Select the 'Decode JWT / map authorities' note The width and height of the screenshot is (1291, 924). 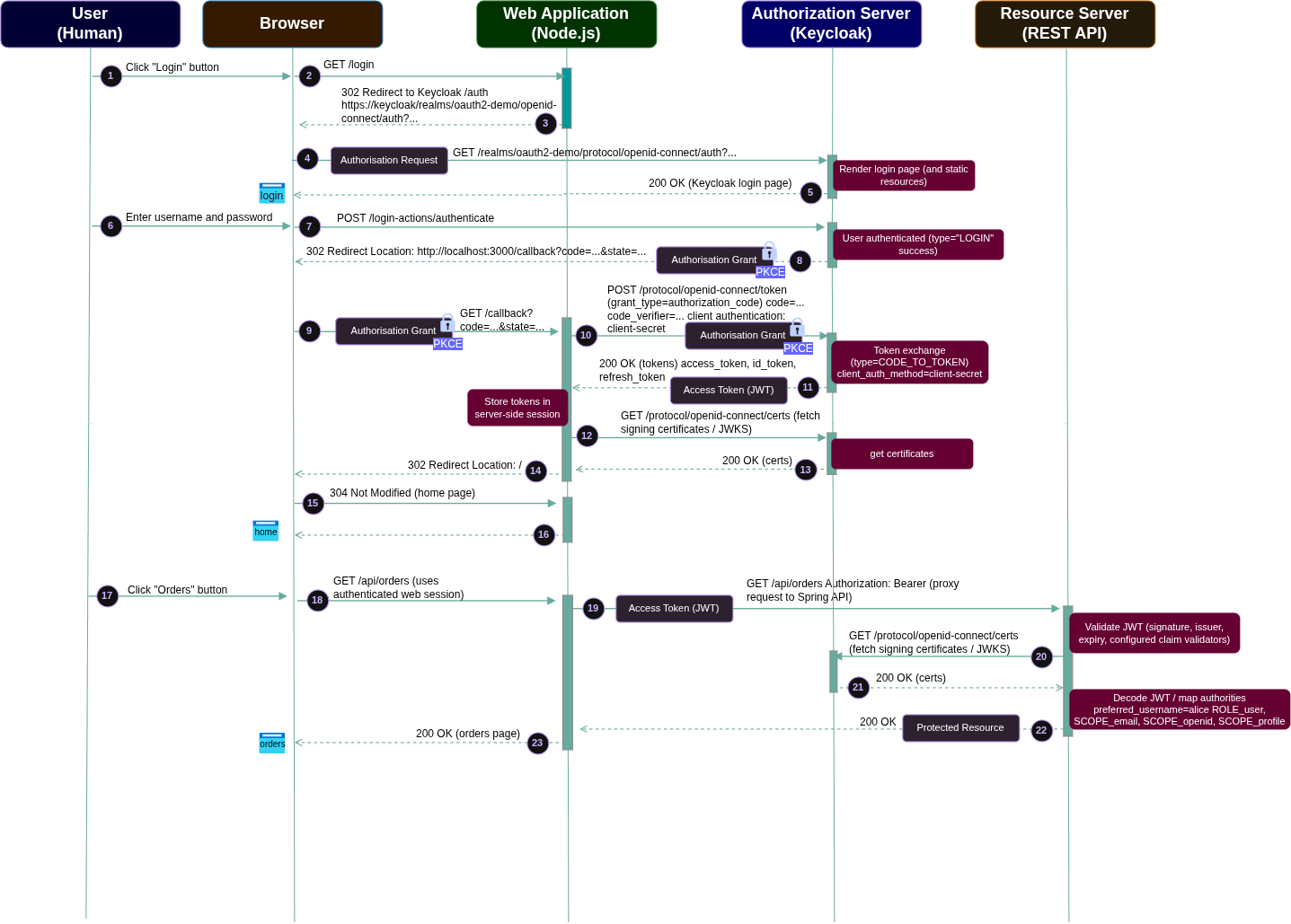[1180, 709]
